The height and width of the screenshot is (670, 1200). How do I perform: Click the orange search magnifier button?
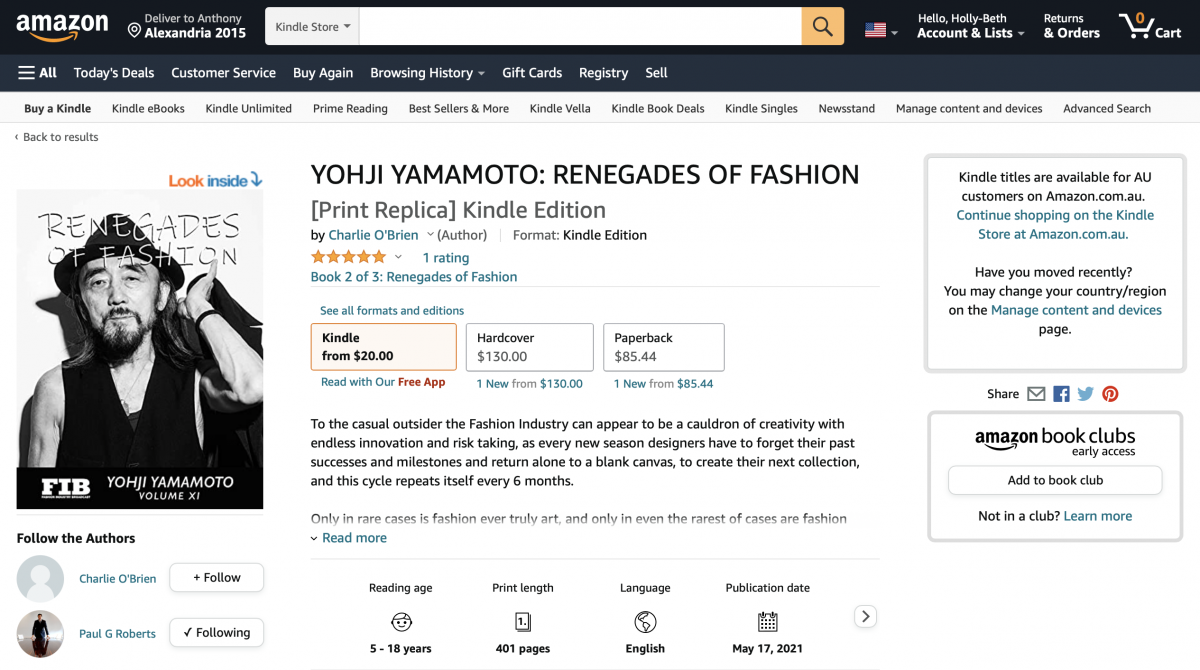point(822,27)
